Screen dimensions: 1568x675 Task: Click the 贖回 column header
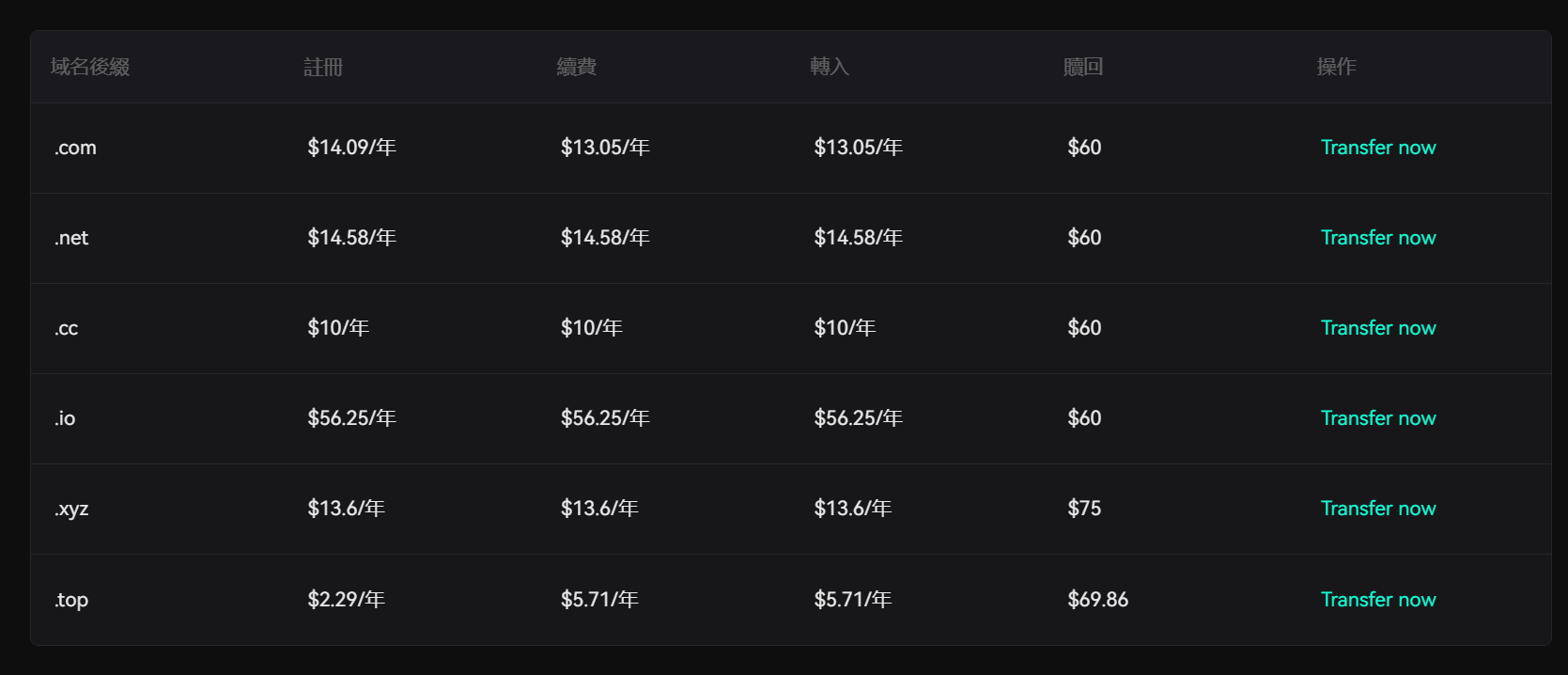[1082, 67]
